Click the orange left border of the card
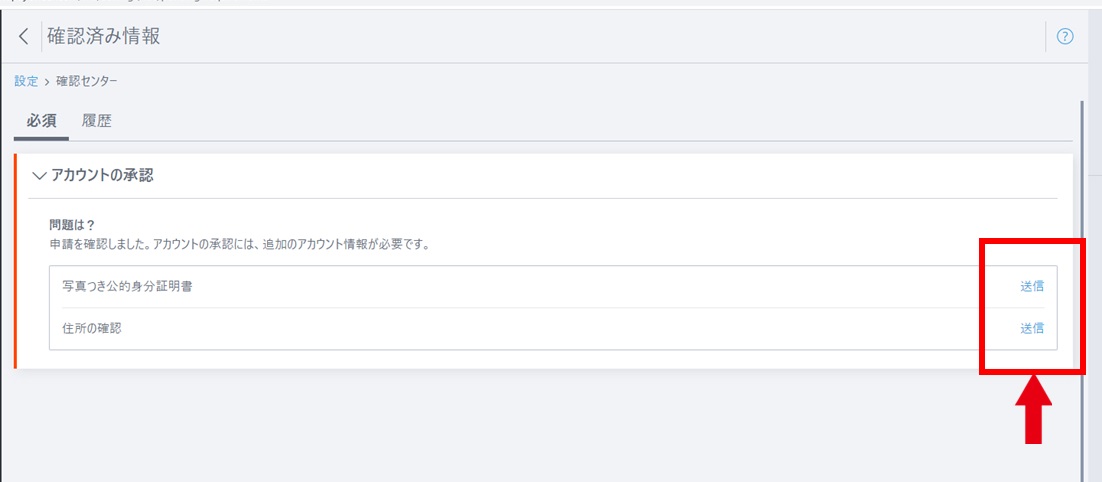This screenshot has height=482, width=1102. pyautogui.click(x=15, y=261)
